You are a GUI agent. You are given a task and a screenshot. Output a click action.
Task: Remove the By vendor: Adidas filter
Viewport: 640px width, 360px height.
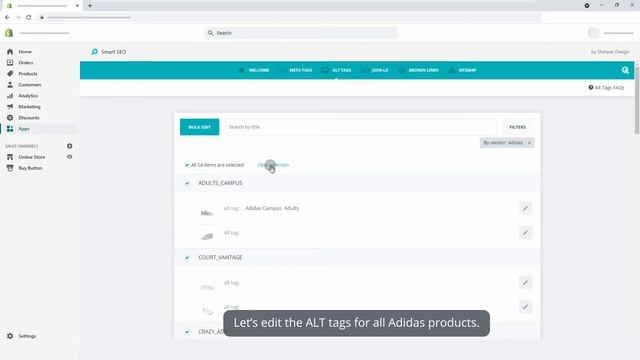(x=529, y=143)
